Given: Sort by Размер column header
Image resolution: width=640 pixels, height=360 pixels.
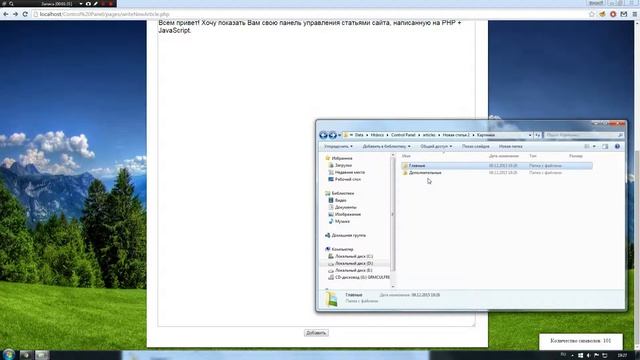Looking at the screenshot, I should point(576,156).
